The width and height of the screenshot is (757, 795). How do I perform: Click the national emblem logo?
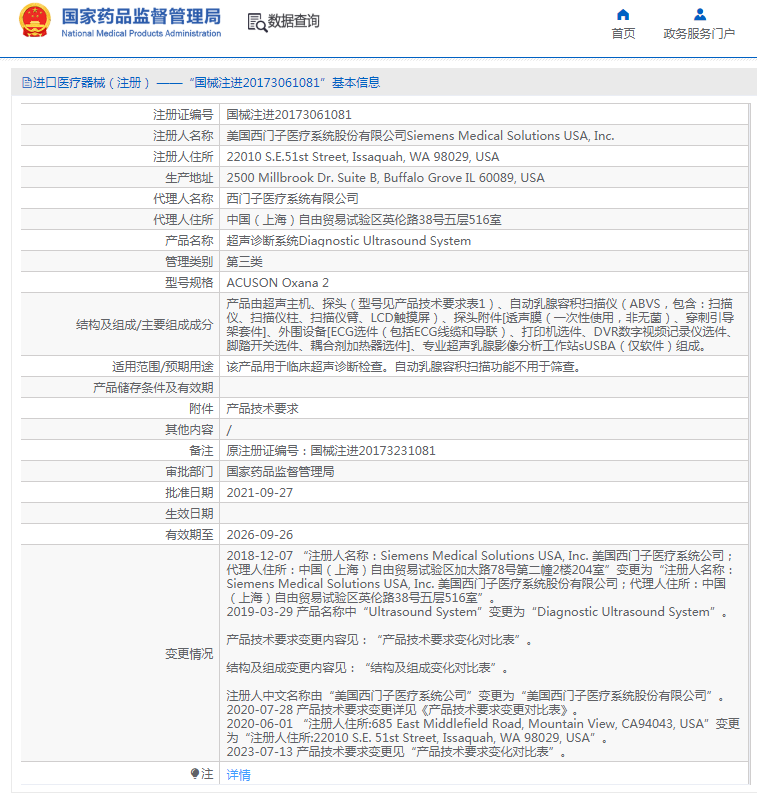(34, 21)
